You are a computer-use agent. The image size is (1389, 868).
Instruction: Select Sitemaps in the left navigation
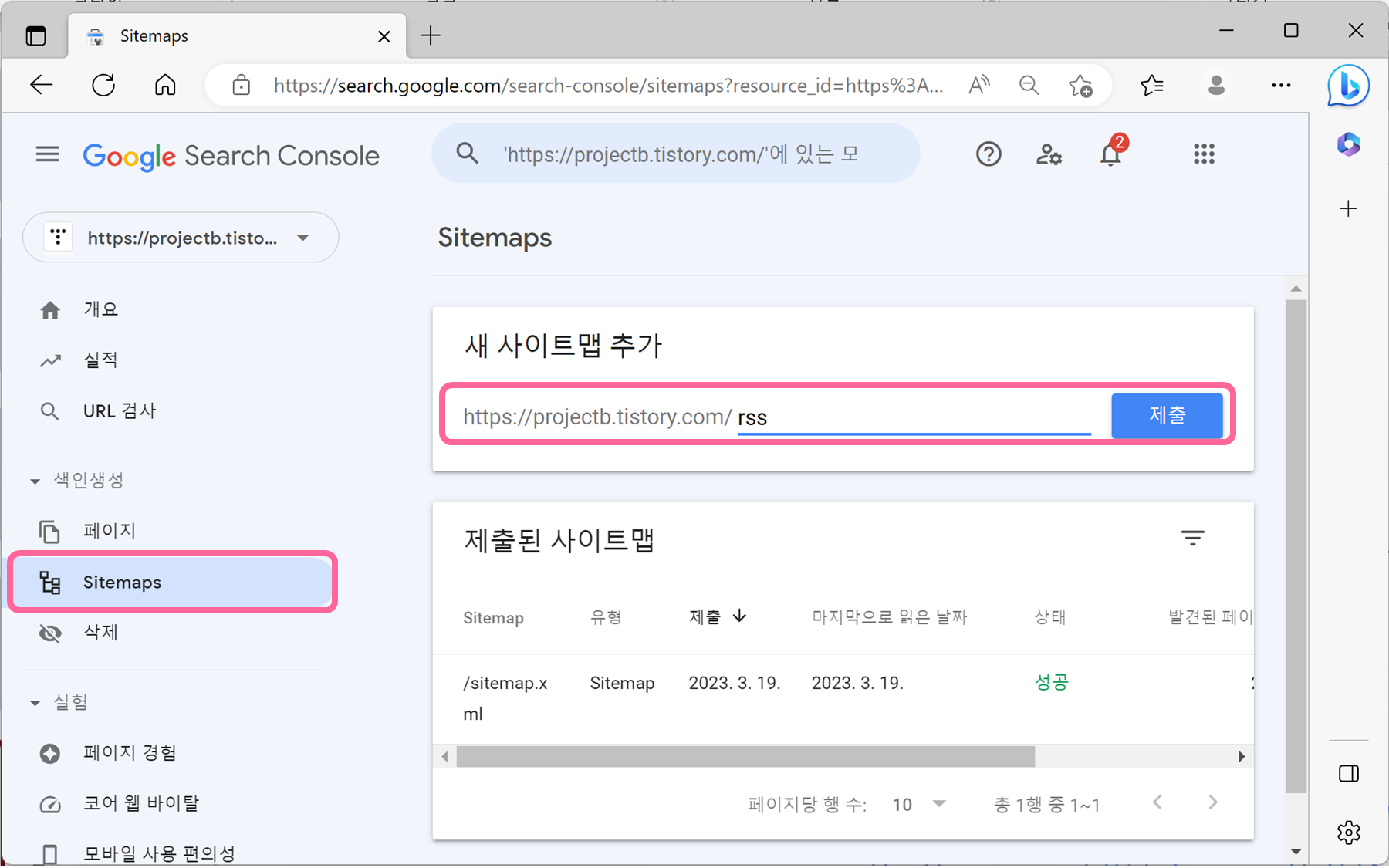click(173, 583)
